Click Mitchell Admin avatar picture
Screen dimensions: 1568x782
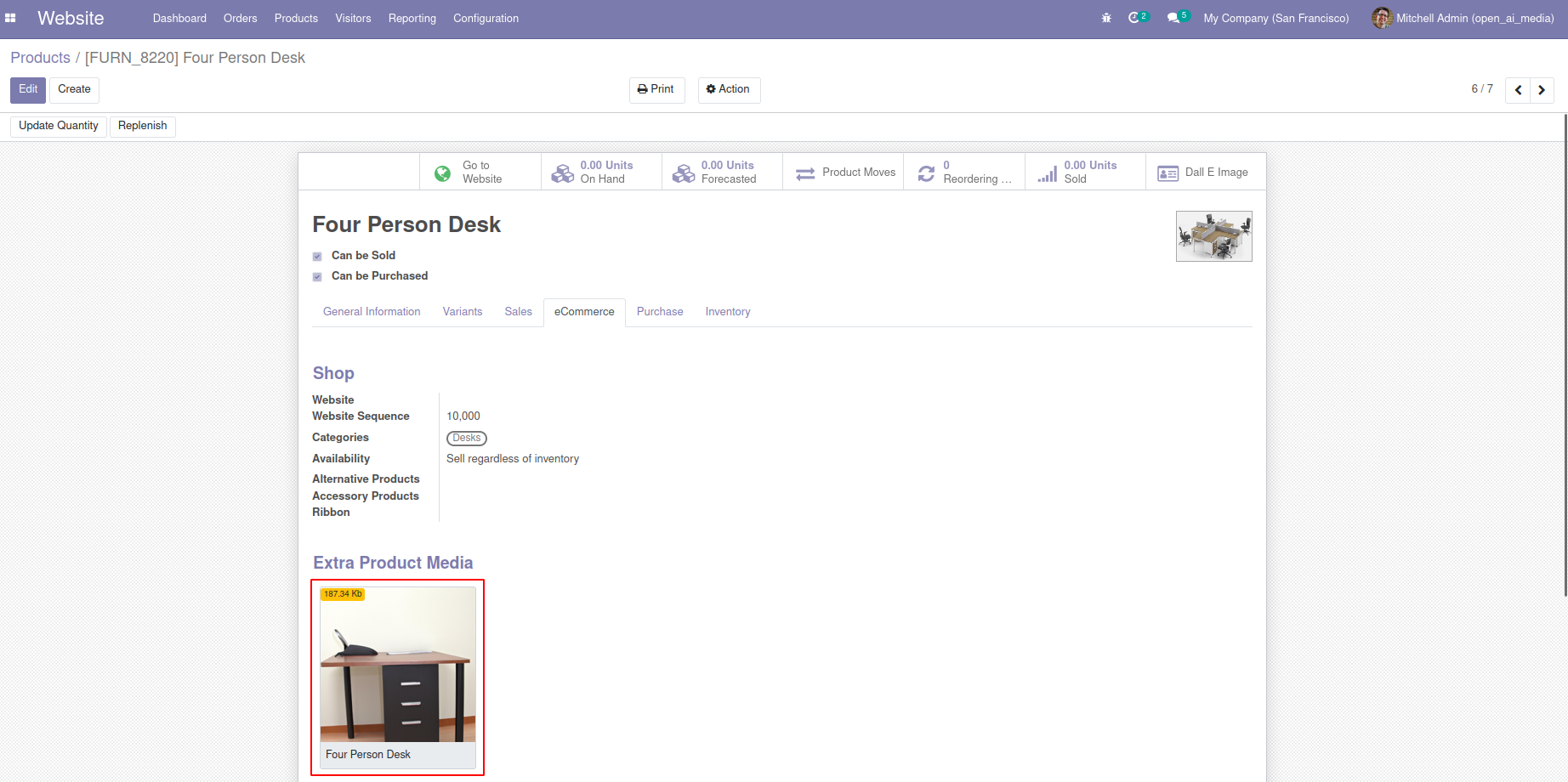point(1382,18)
